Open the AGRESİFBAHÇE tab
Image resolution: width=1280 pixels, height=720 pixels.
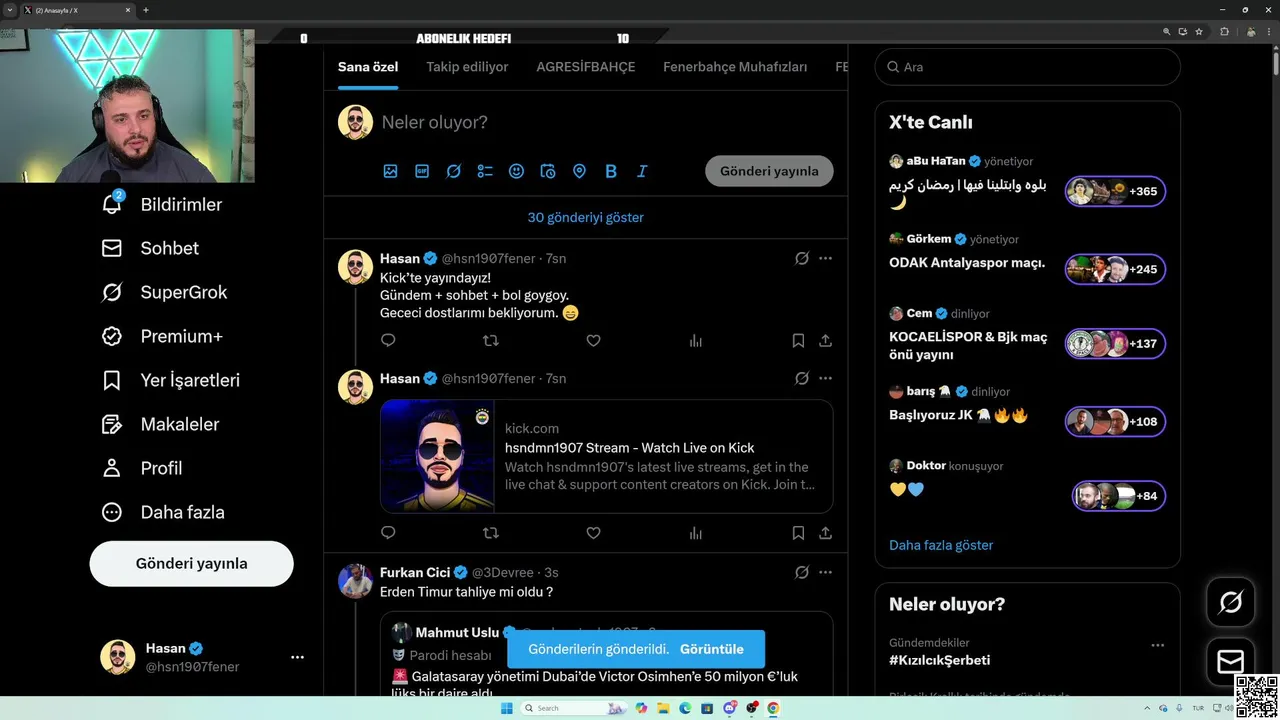tap(586, 67)
